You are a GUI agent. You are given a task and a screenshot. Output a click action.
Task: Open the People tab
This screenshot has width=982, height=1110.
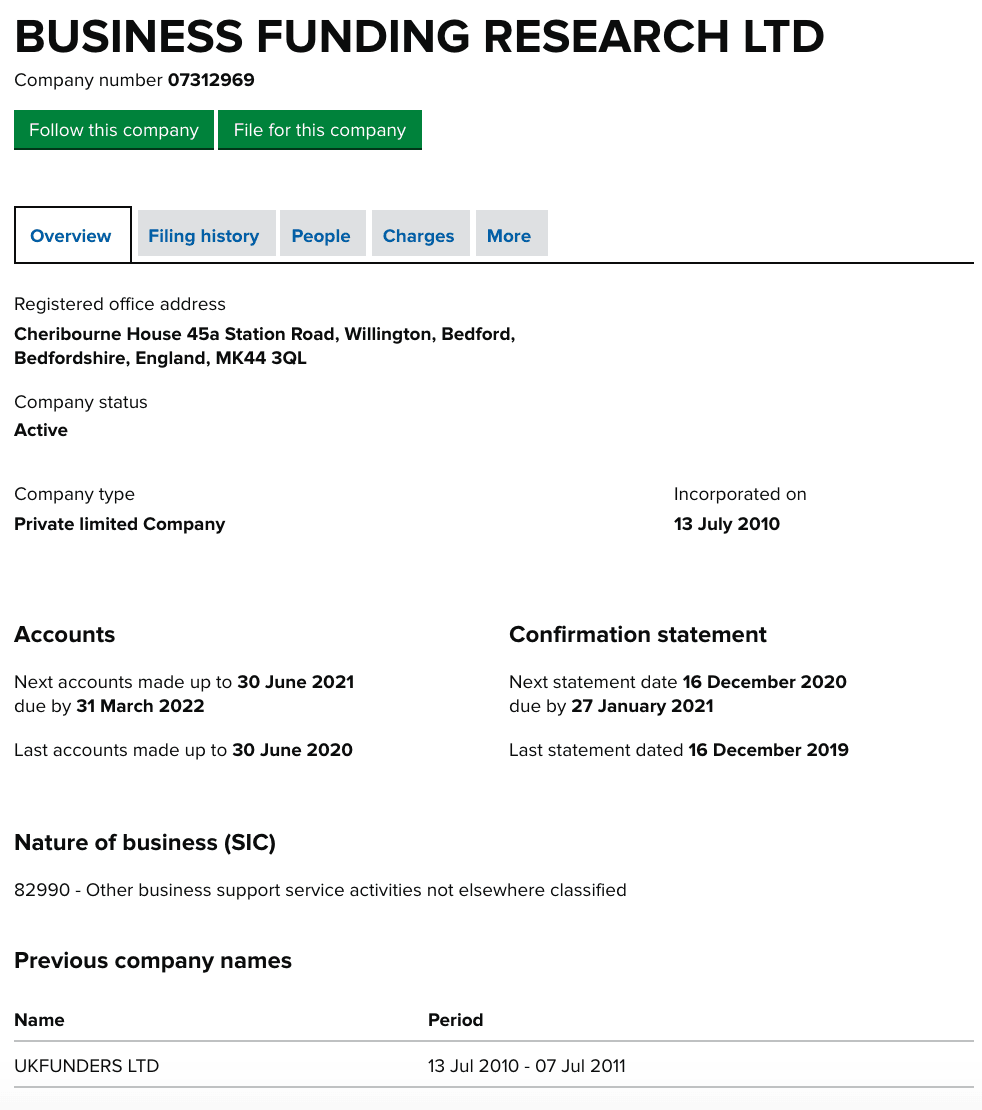point(321,236)
